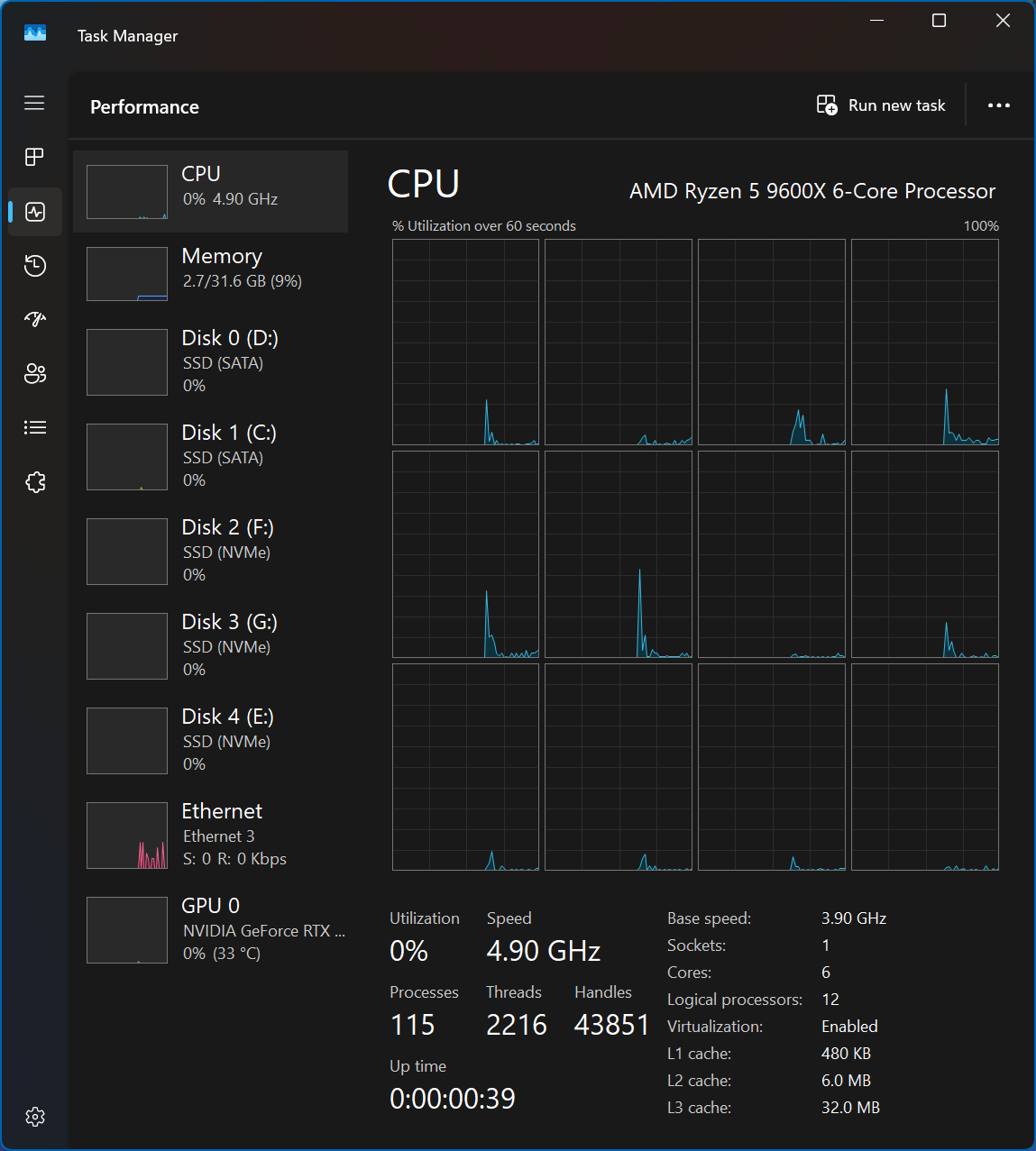Click Disk 1 (C:) mini graph thumbnail

click(x=127, y=457)
